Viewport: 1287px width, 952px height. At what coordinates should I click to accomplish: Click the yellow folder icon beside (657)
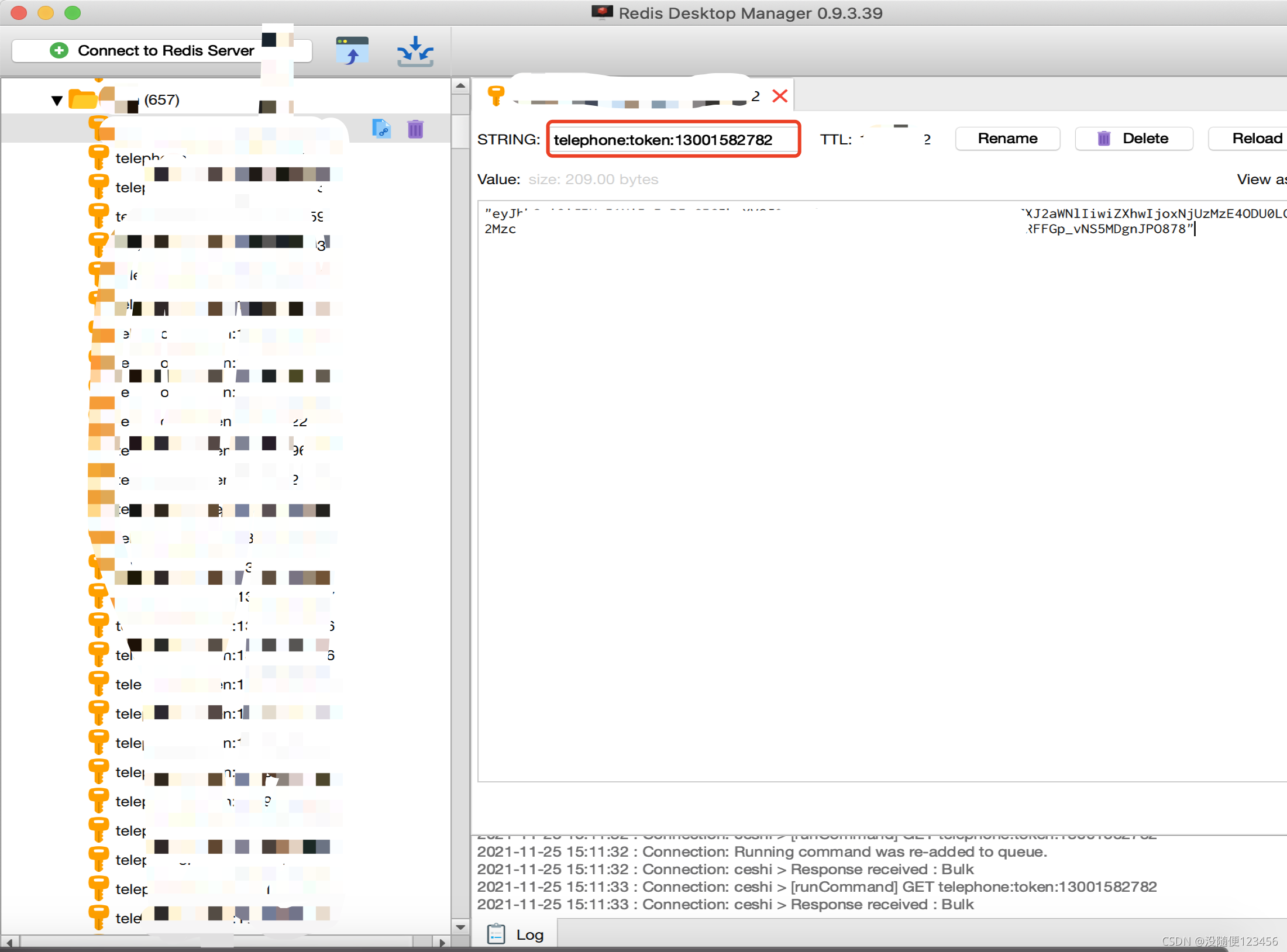tap(83, 99)
